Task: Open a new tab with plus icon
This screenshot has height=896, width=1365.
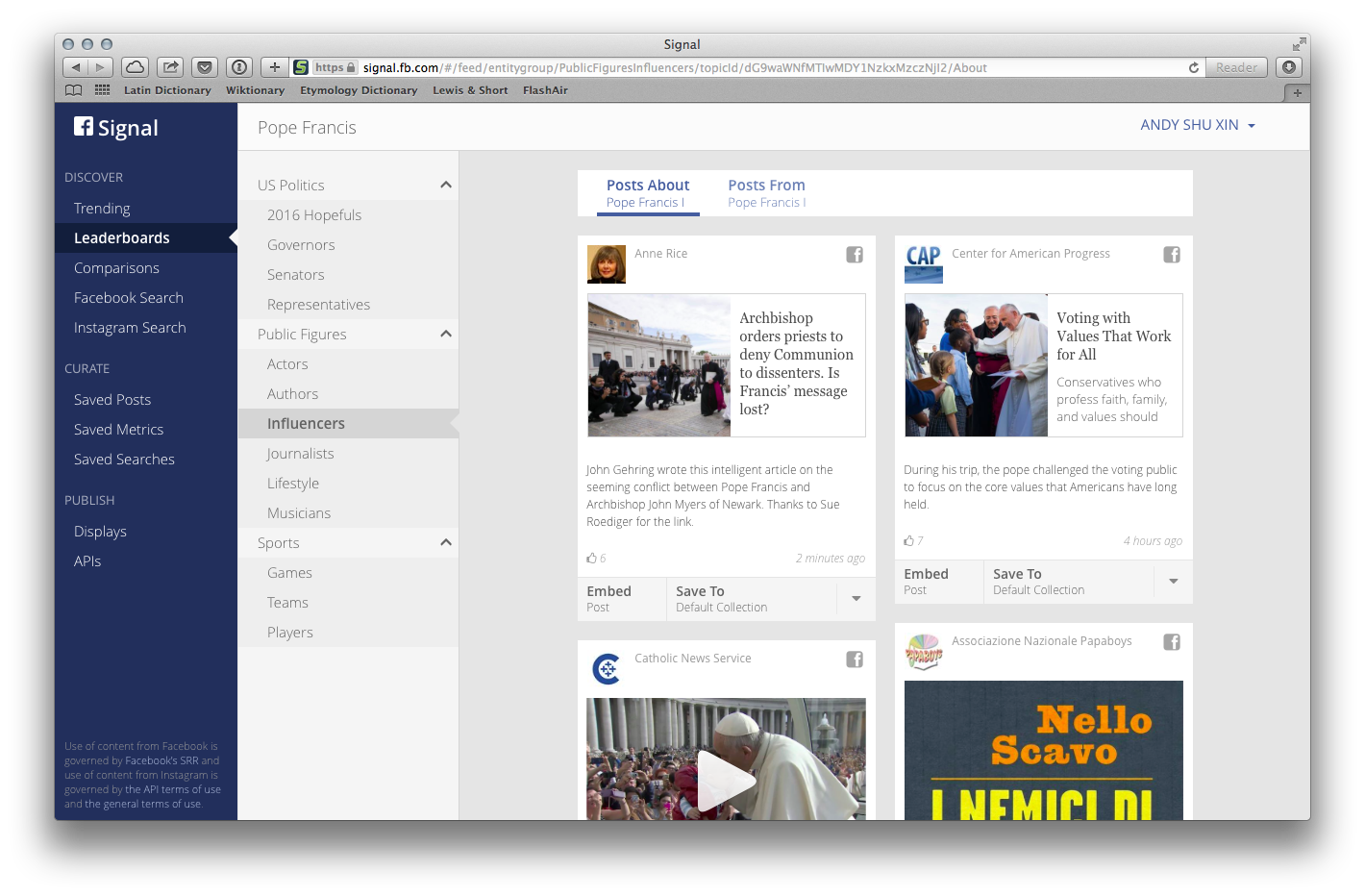Action: click(x=1297, y=92)
